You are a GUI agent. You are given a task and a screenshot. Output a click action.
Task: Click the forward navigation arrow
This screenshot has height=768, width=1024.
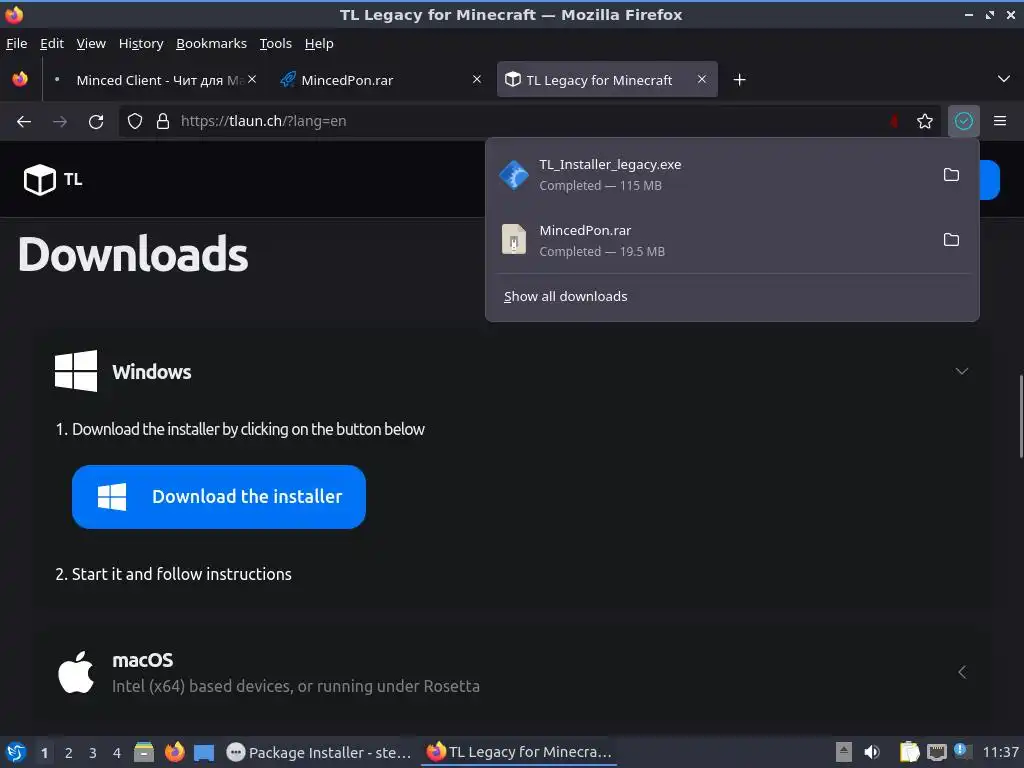[x=60, y=121]
